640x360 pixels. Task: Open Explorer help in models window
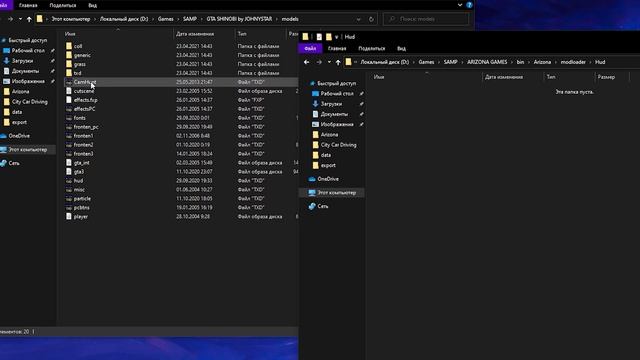[469, 5]
